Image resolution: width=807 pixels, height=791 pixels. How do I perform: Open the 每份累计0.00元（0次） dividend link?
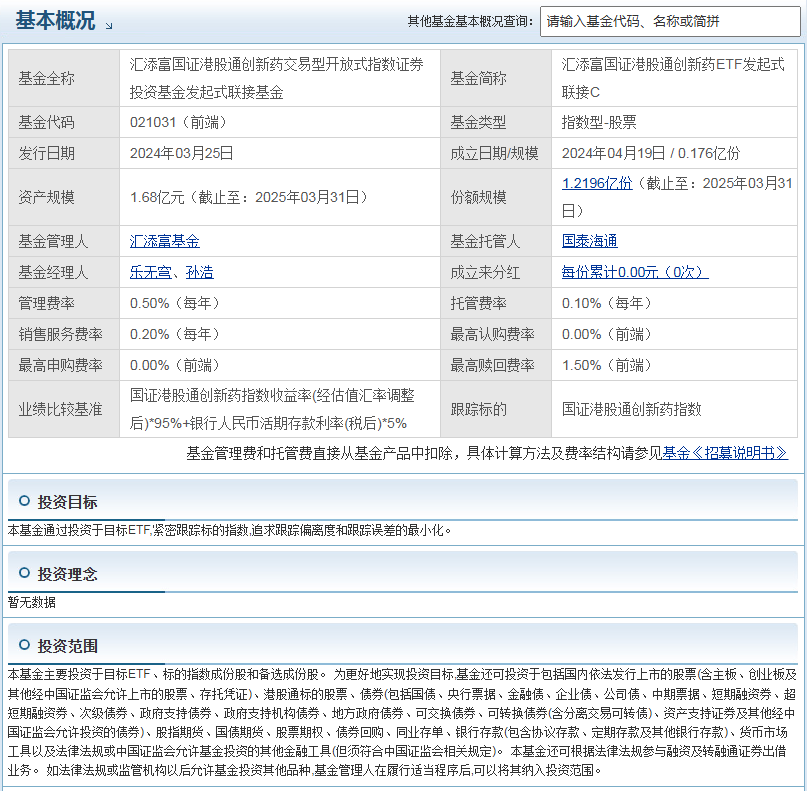tap(635, 272)
